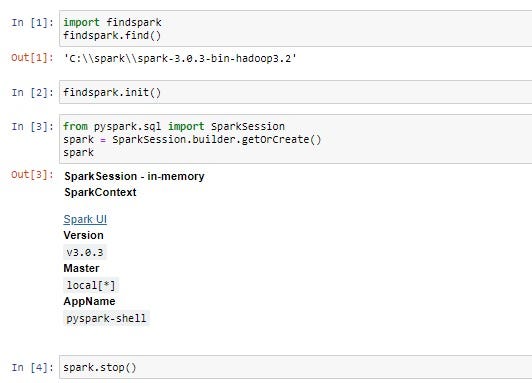The height and width of the screenshot is (383, 532).
Task: Select the In [4] cell prompt
Action: [33, 367]
